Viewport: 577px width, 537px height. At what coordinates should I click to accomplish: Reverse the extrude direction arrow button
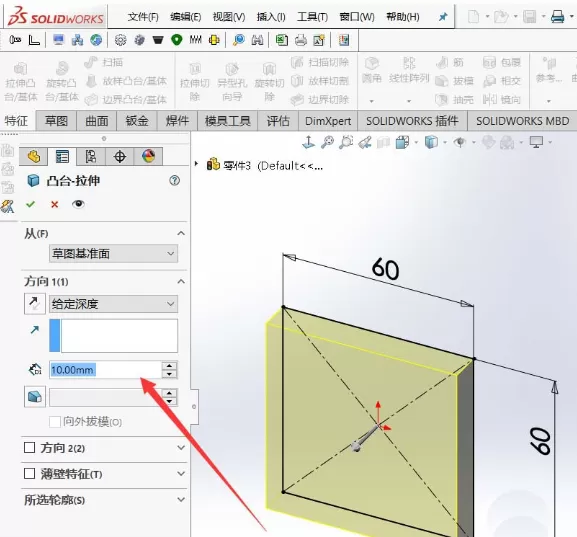click(x=35, y=304)
